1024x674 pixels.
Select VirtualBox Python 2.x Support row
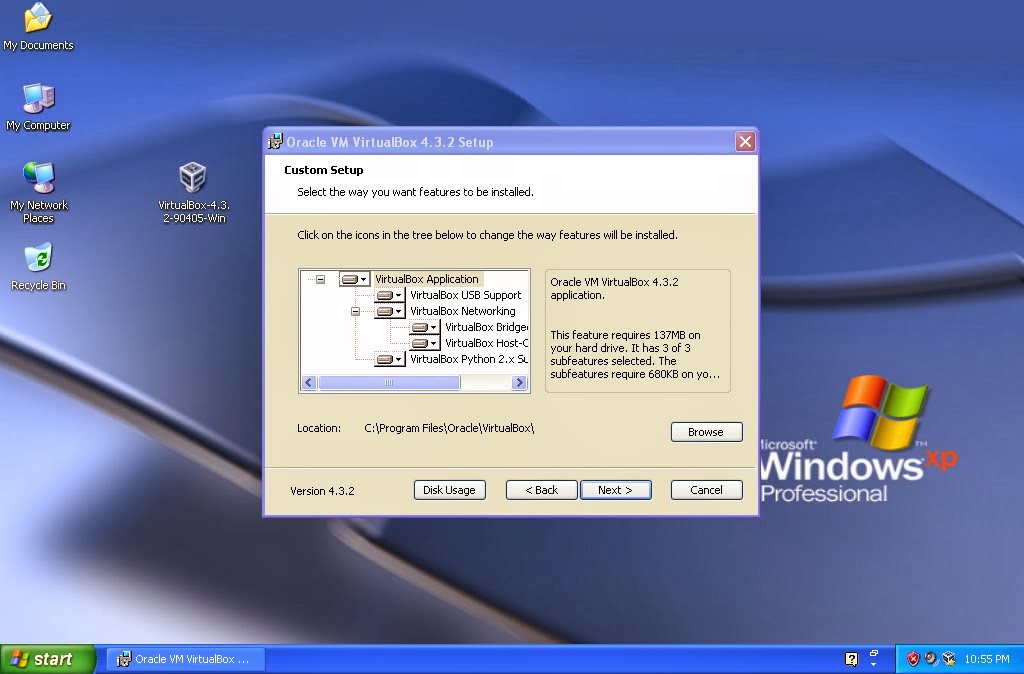pyautogui.click(x=468, y=359)
